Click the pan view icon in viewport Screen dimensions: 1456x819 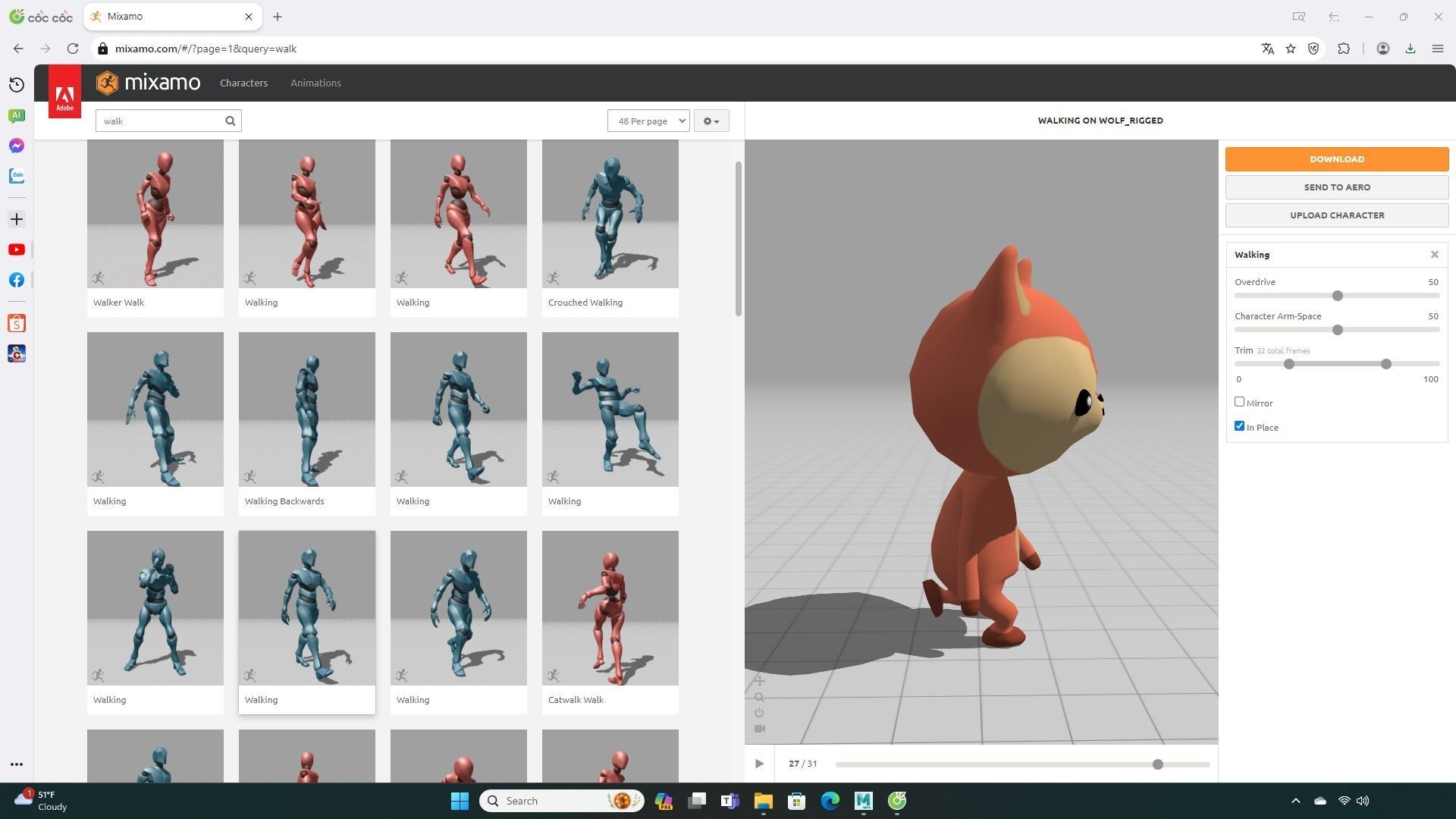tap(760, 681)
